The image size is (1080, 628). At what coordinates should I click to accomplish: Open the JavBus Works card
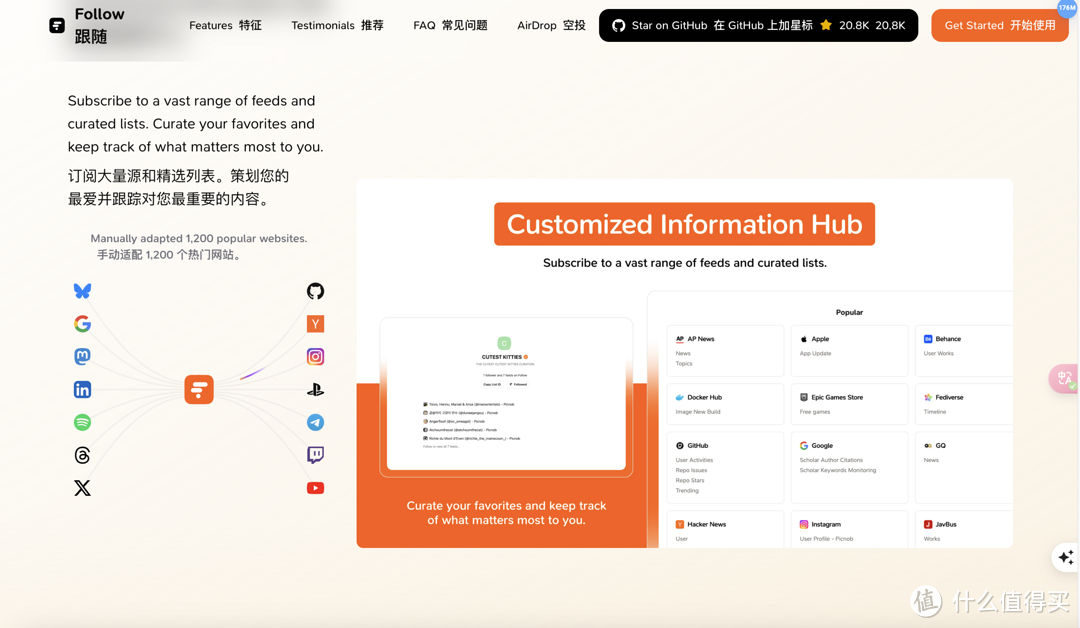[964, 529]
